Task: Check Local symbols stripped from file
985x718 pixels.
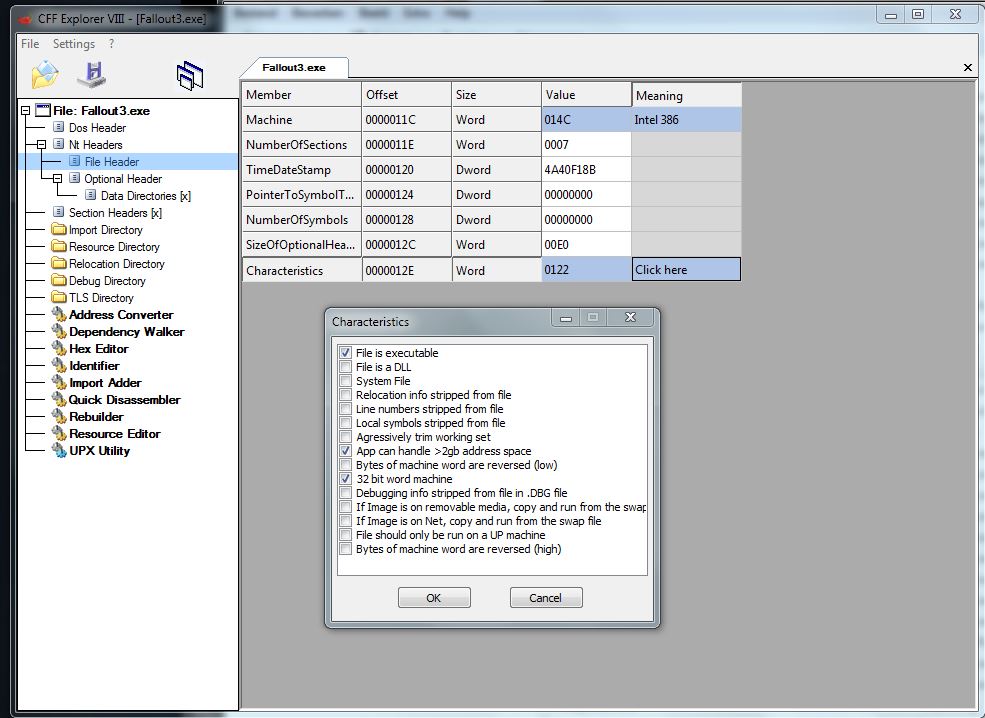Action: 346,422
